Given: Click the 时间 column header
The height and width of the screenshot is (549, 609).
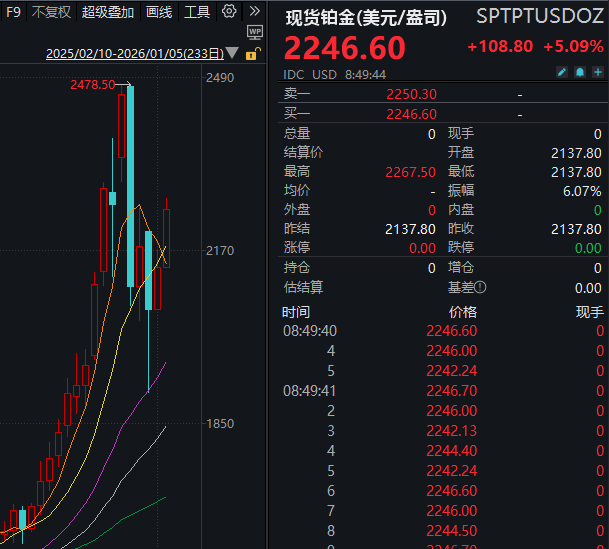Looking at the screenshot, I should click(296, 313).
